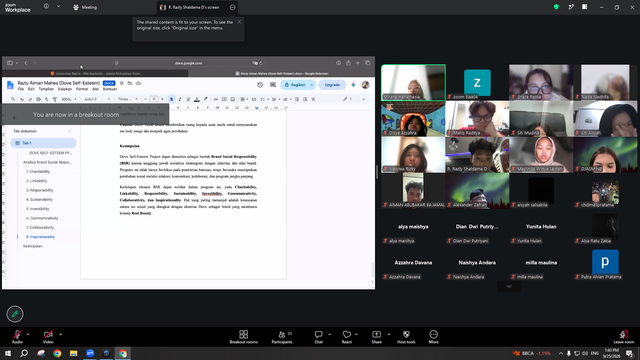Toggle Italic formatting in Docs toolbar
This screenshot has height=360, width=640.
click(180, 99)
